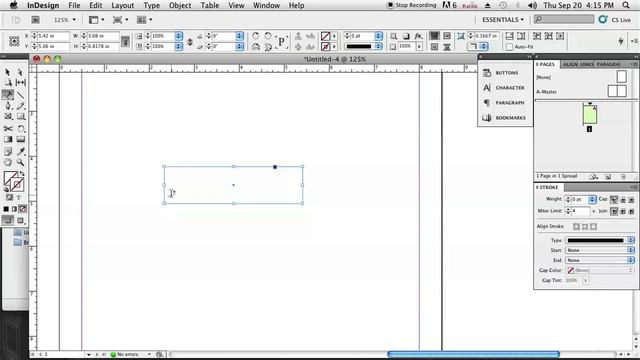
Task: Open the Essentials workspace dropdown
Action: [503, 20]
